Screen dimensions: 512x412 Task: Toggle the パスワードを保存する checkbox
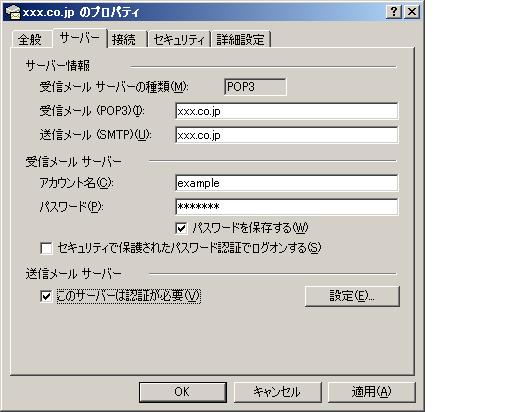pyautogui.click(x=181, y=228)
